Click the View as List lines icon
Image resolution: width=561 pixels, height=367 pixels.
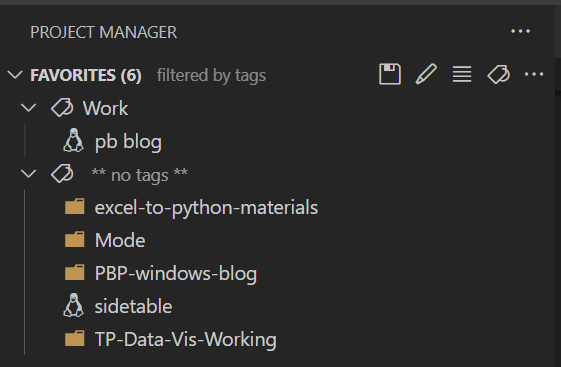462,74
